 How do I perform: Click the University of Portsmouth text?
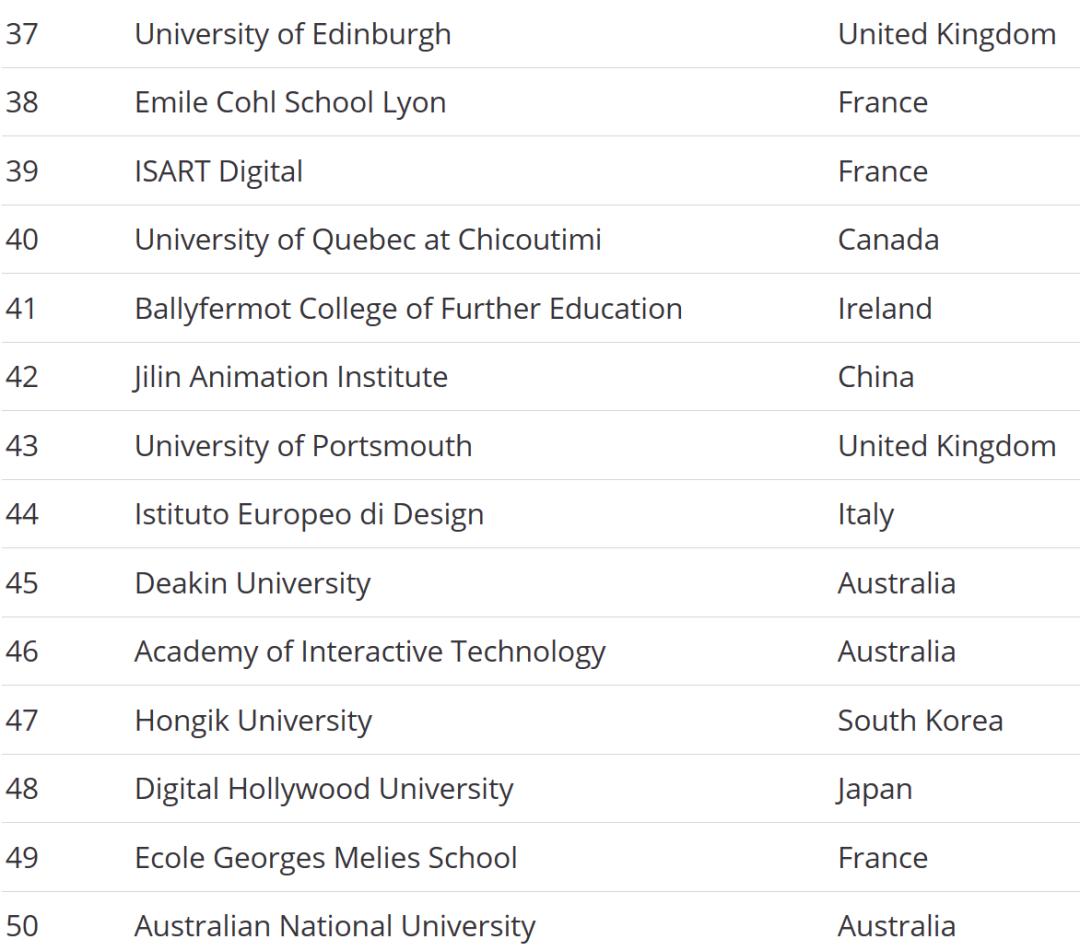(302, 445)
